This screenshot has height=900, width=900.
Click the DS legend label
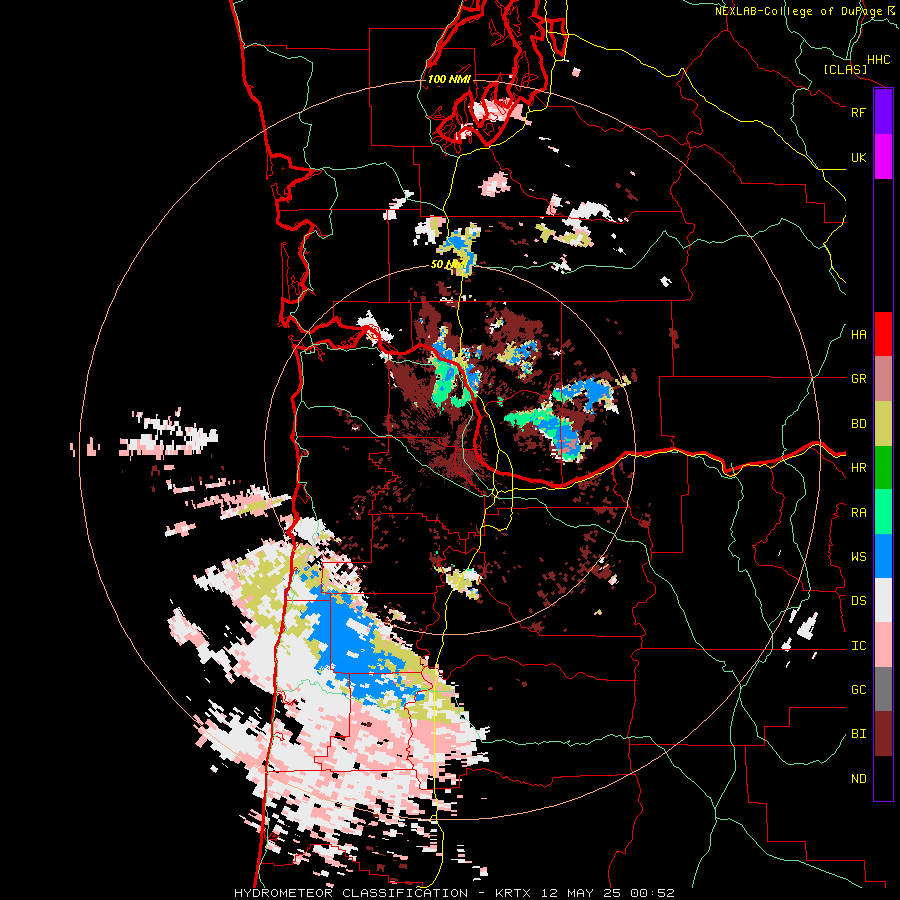coord(858,601)
